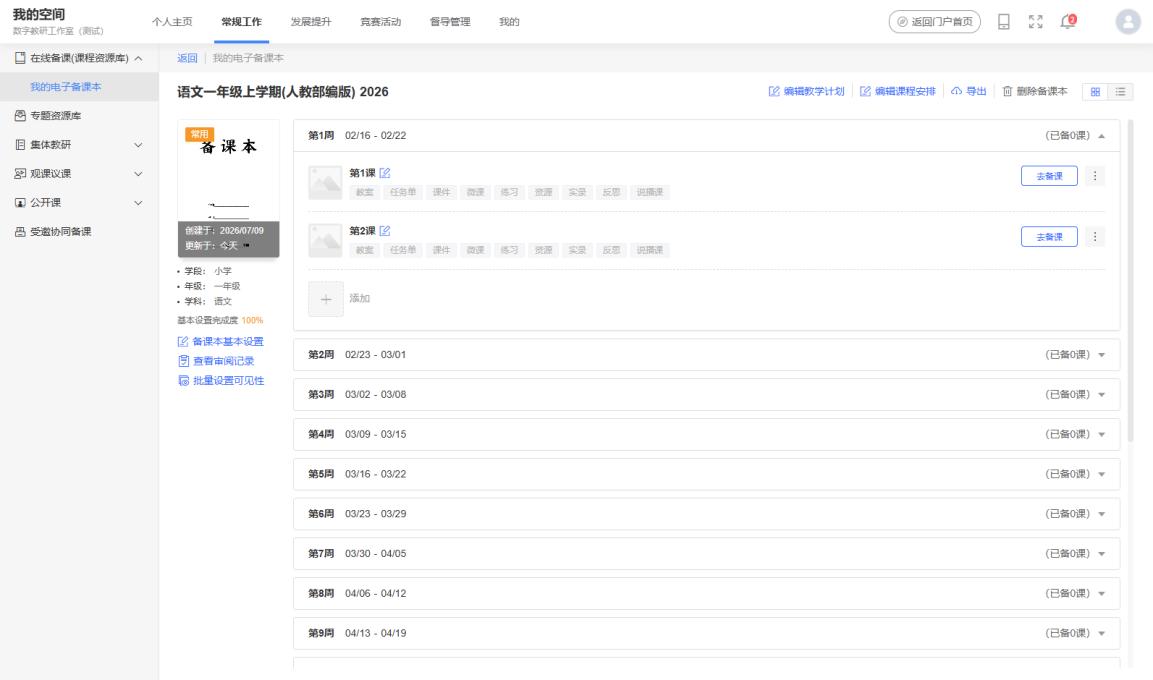Screen dimensions: 1153x680
Task: Click the 练习 tag under 第2课
Action: point(510,250)
